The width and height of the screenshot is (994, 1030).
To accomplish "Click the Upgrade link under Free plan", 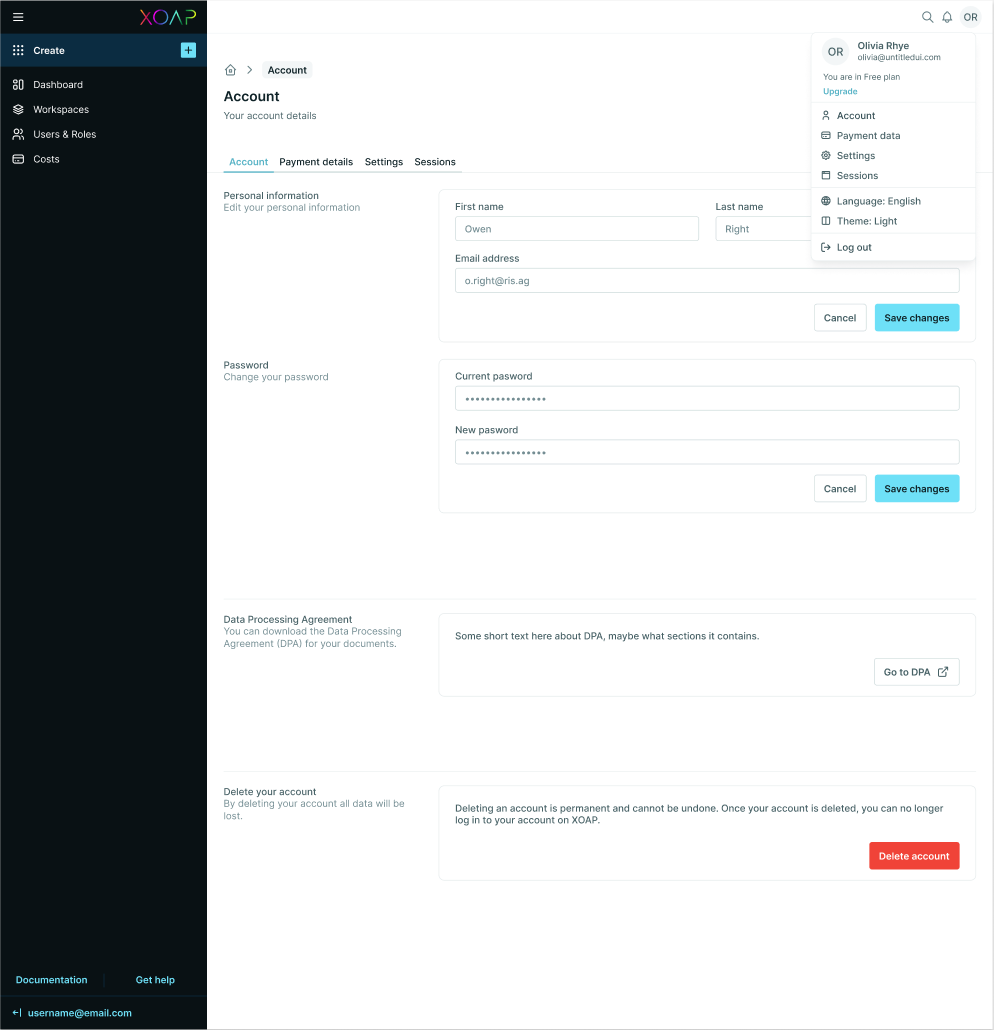I will [840, 91].
